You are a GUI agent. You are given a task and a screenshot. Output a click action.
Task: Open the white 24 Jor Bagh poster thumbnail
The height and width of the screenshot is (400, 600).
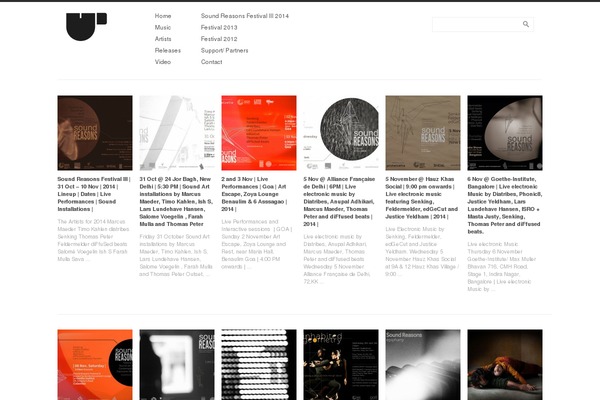pyautogui.click(x=177, y=133)
